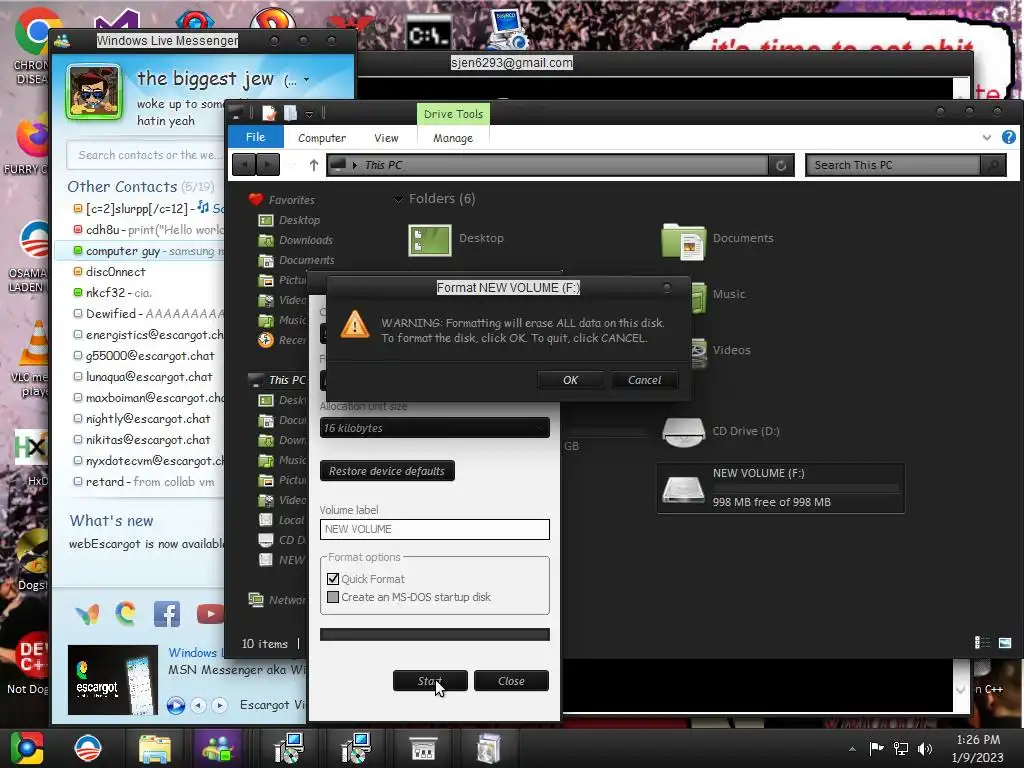This screenshot has height=768, width=1024.
Task: Confirm the format warning with OK
Action: coord(570,380)
